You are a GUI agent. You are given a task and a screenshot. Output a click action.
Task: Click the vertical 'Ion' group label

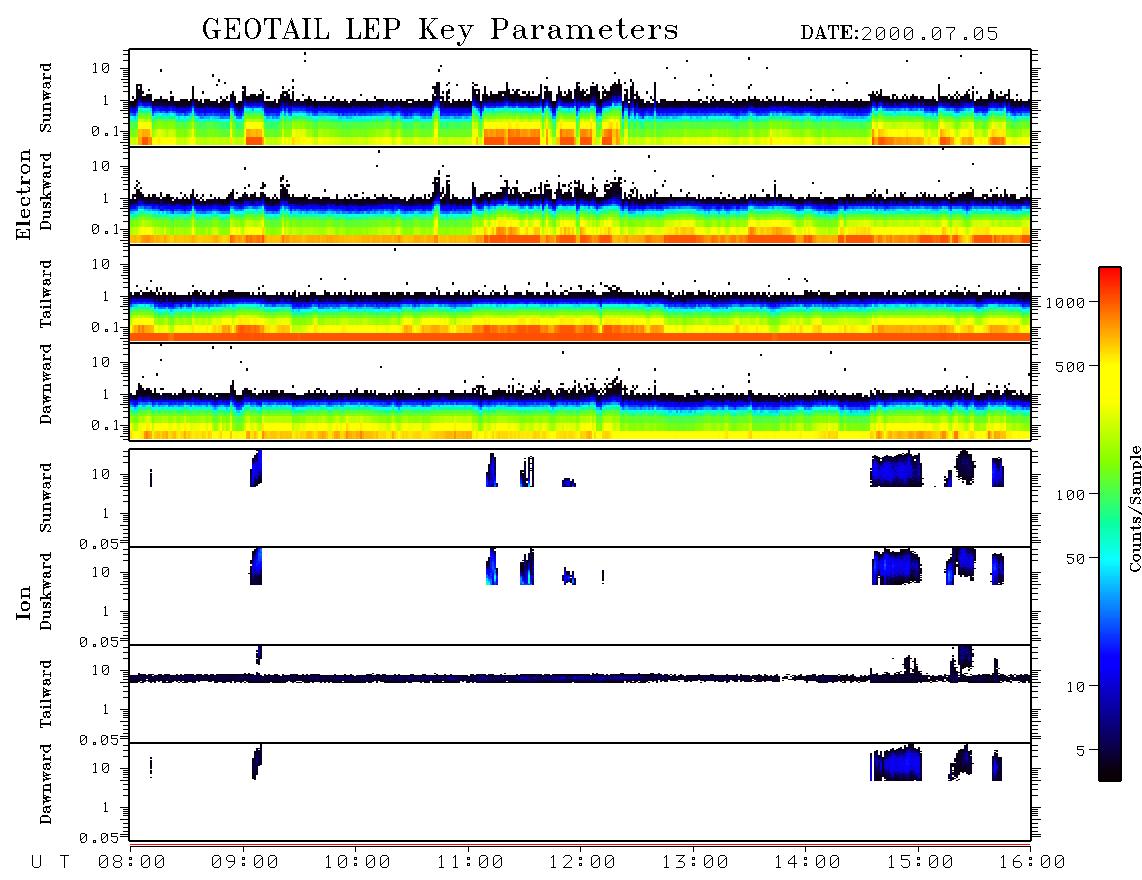(x=24, y=602)
